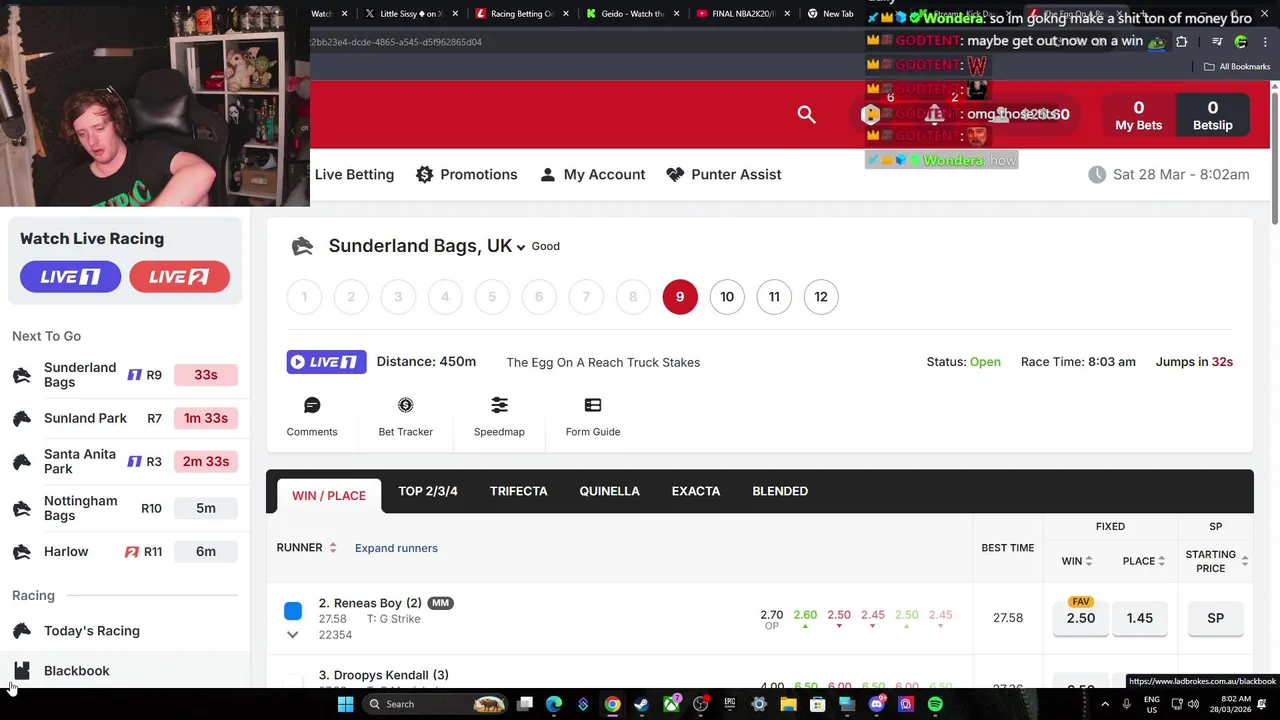Toggle the Reneas Boy runner checkbox
Viewport: 1280px width, 720px height.
(293, 610)
